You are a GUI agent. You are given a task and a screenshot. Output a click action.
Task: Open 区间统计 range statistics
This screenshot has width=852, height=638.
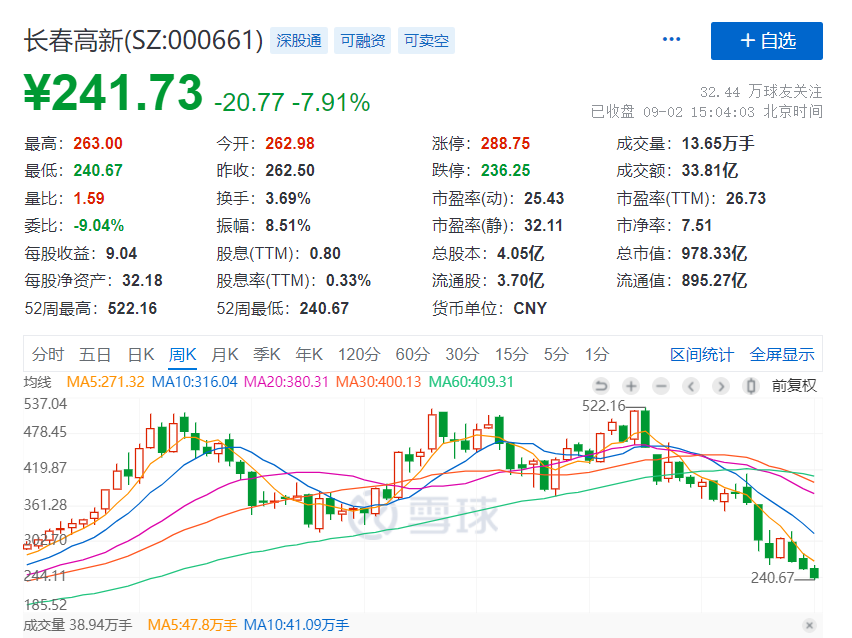click(x=702, y=354)
